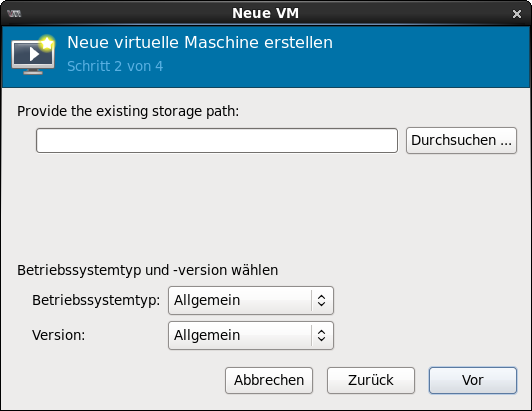This screenshot has height=411, width=532.
Task: Click the yellow star badge on VM icon
Action: click(47, 43)
